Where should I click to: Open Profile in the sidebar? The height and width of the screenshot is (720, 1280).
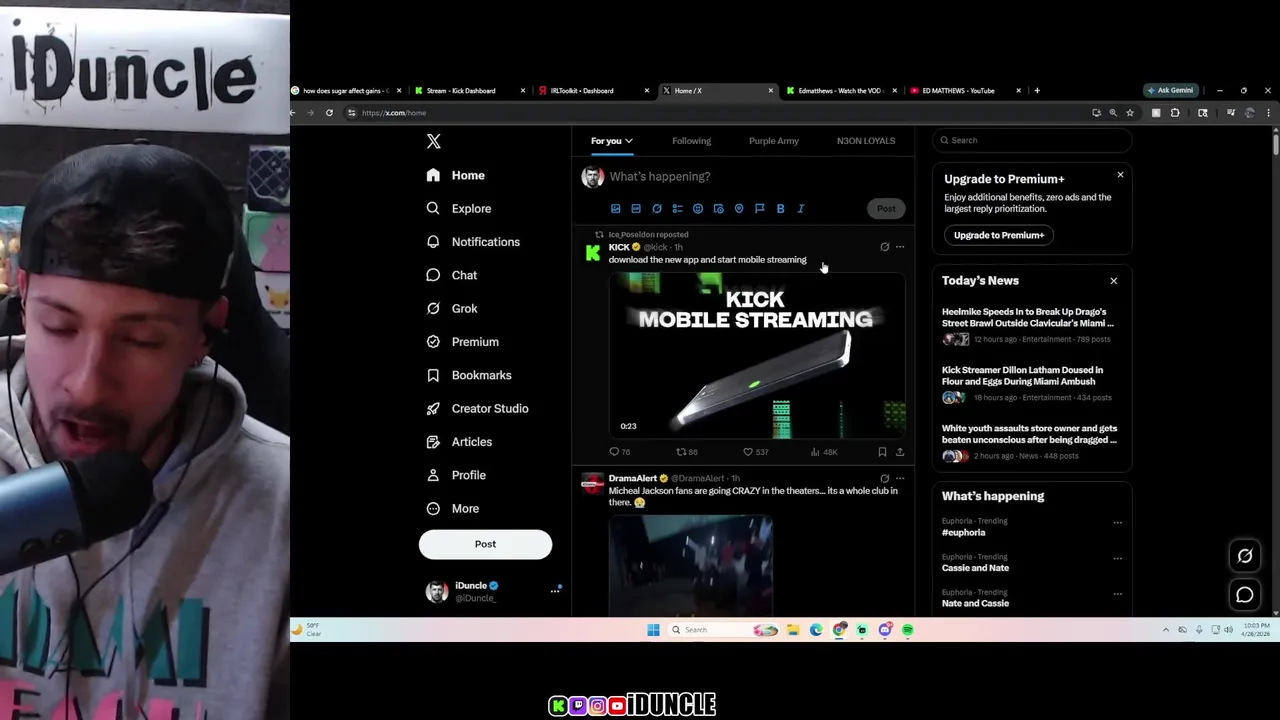(455, 475)
